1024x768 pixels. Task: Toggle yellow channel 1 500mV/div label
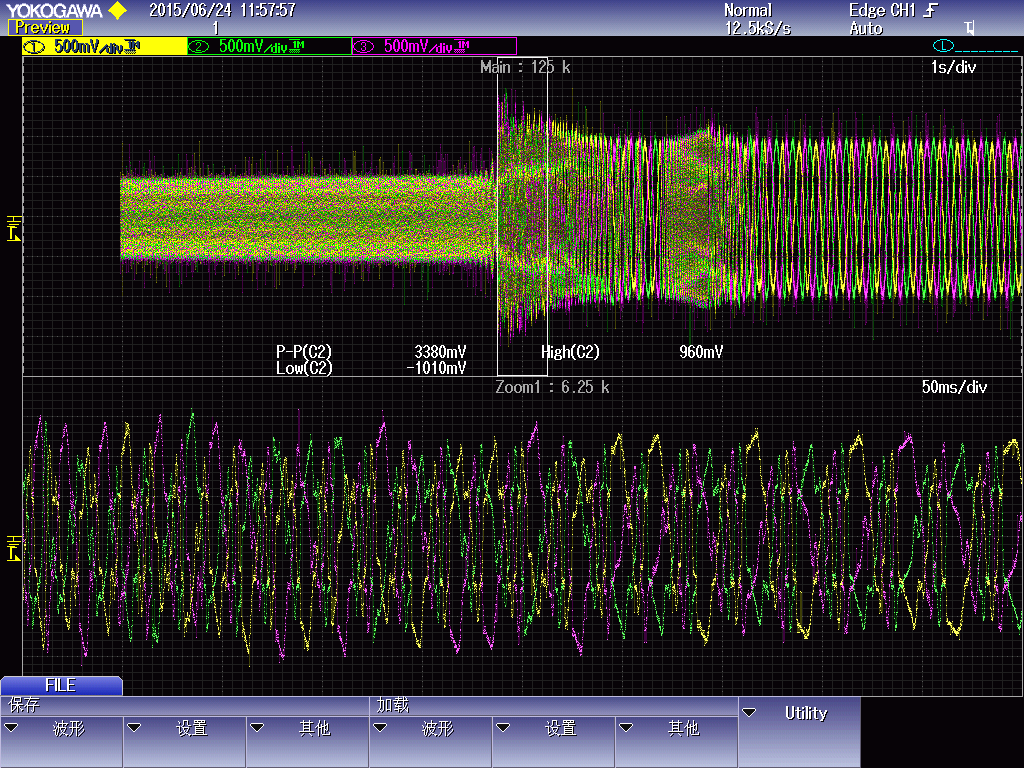pos(104,46)
